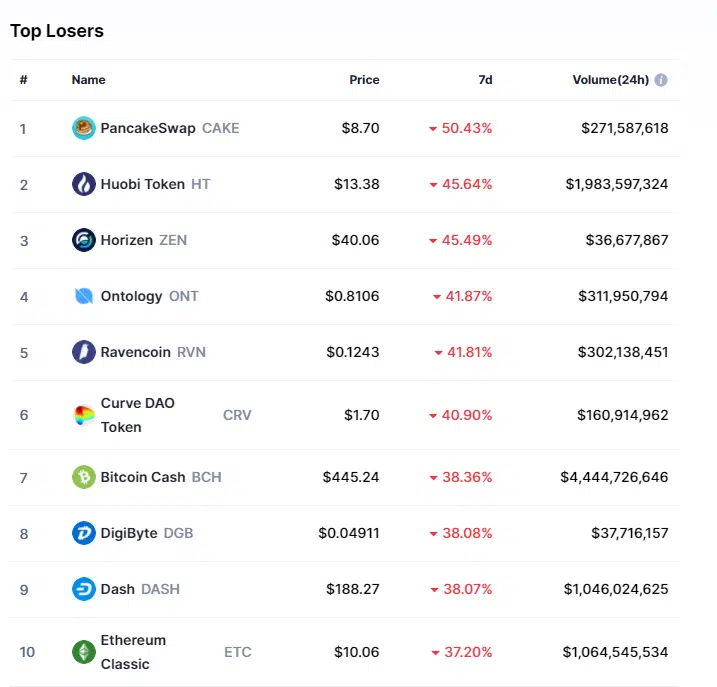Click the Dash coin logo icon

pyautogui.click(x=84, y=589)
